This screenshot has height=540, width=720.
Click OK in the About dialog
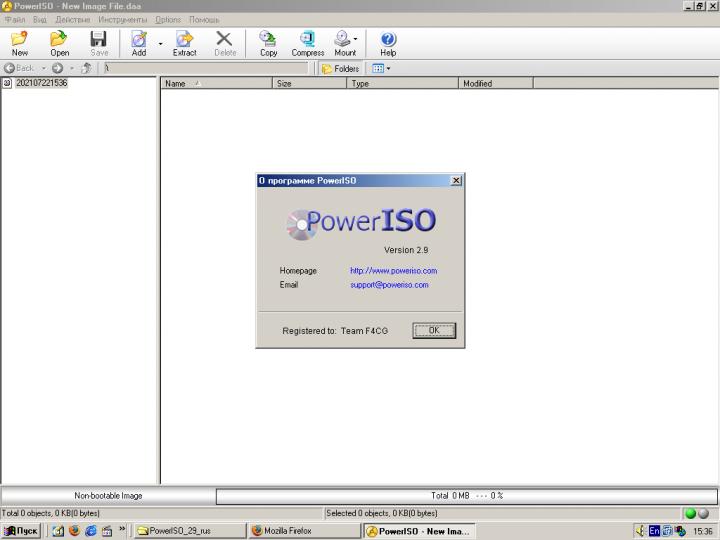point(434,330)
